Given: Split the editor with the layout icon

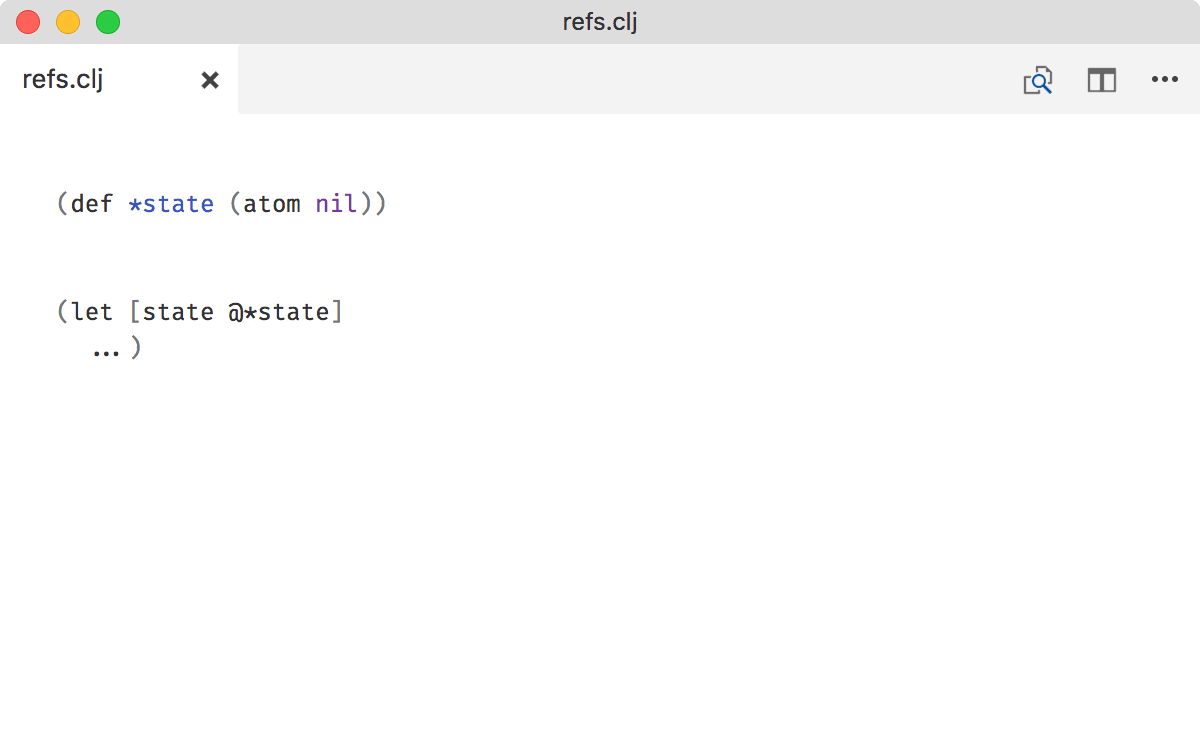Looking at the screenshot, I should click(1101, 80).
